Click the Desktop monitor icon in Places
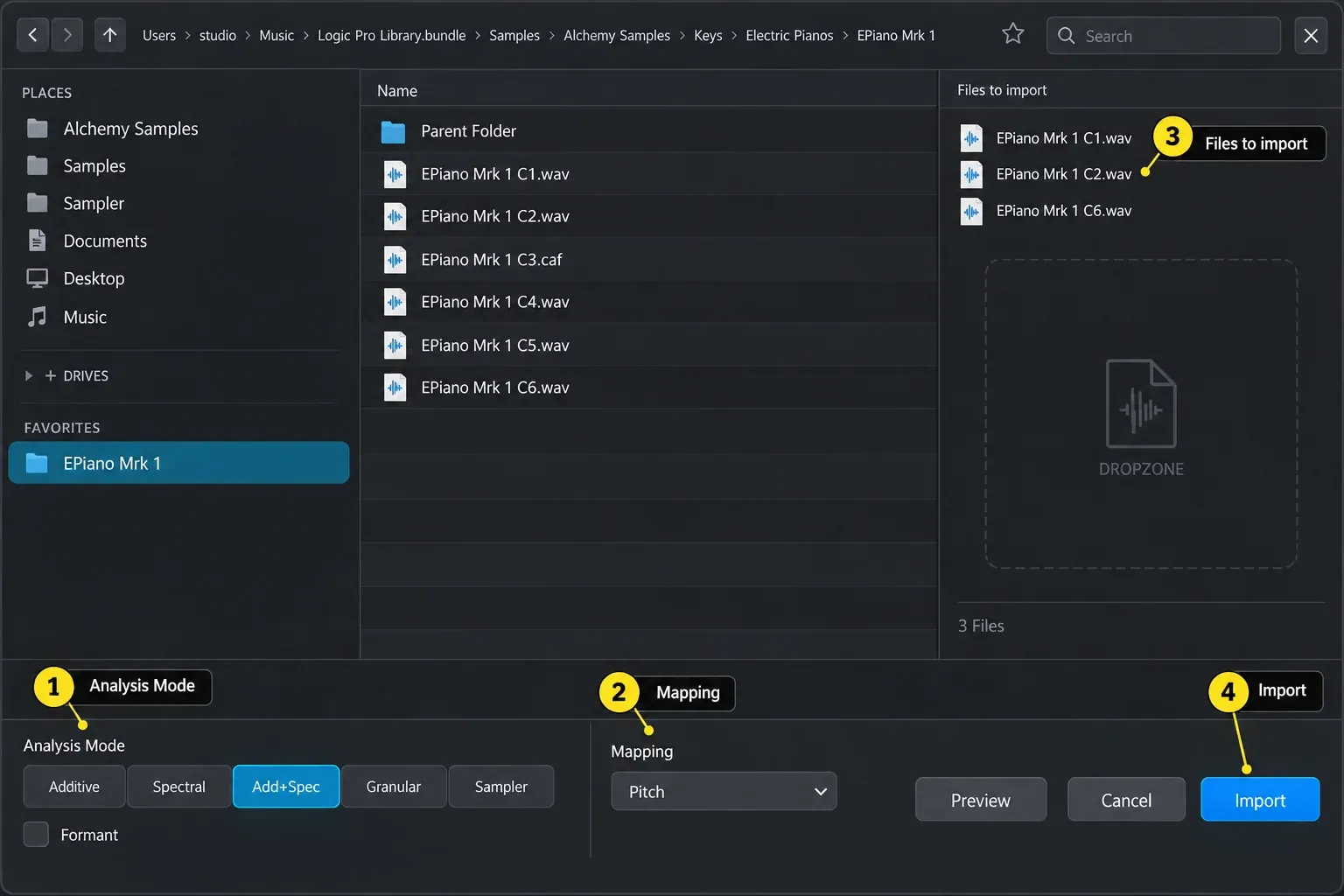Viewport: 1344px width, 896px height. 38,278
